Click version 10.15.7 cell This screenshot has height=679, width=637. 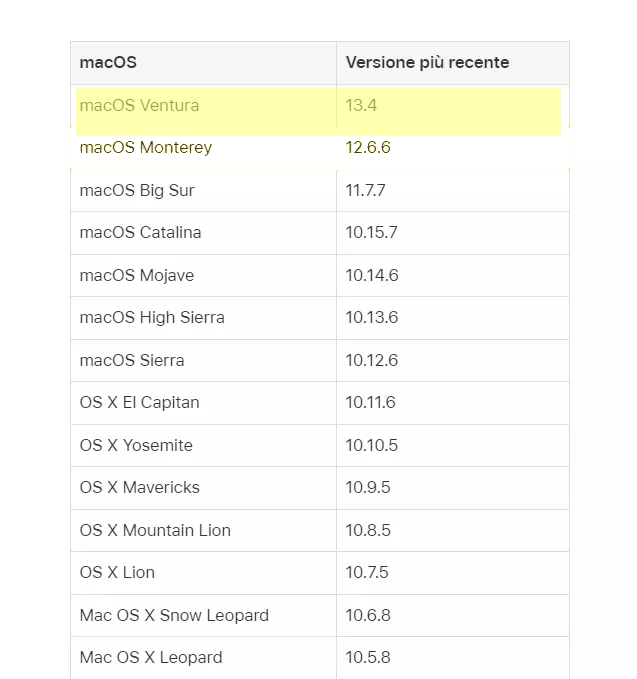tap(371, 233)
